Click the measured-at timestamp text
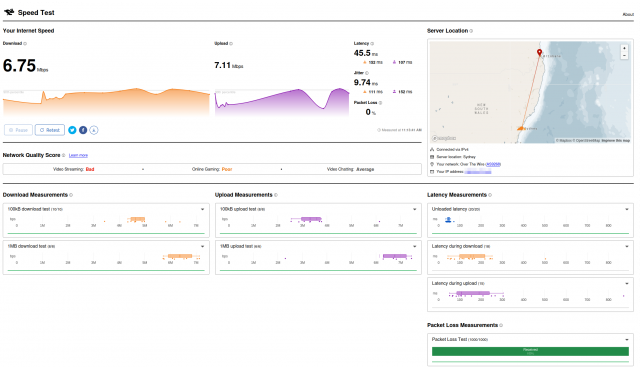The width and height of the screenshot is (640, 367). pyautogui.click(x=399, y=130)
